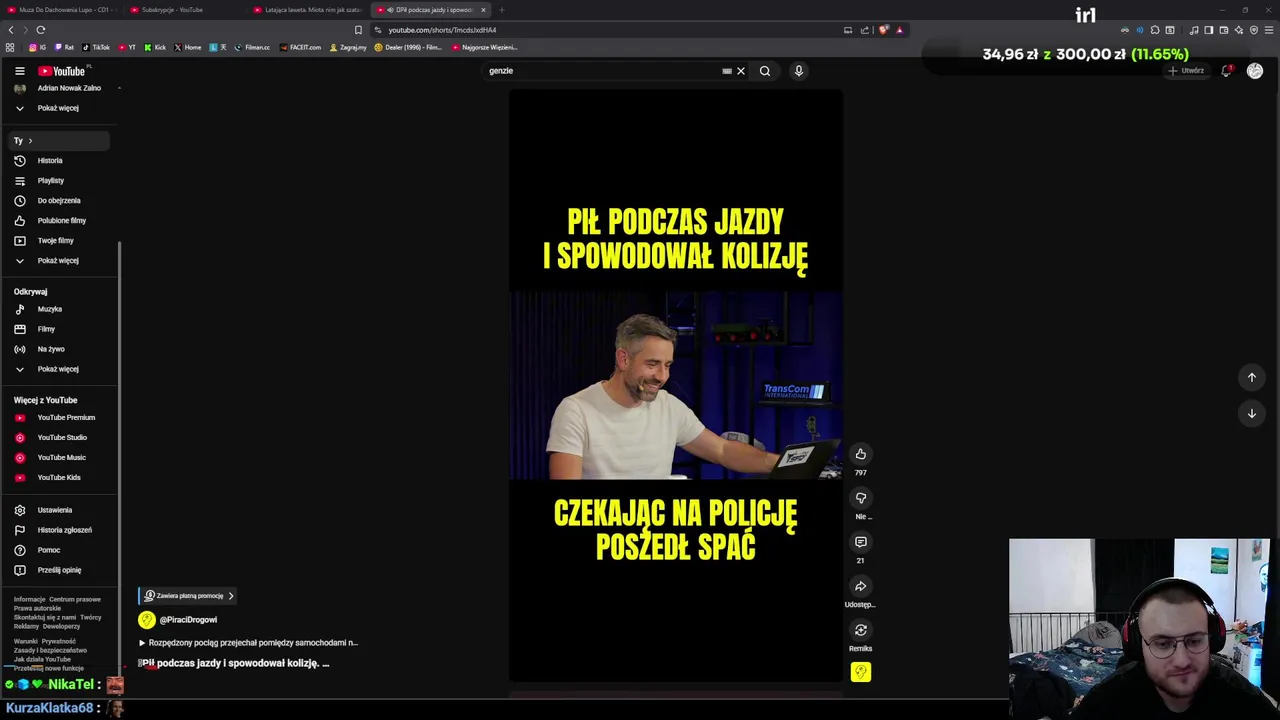The image size is (1280, 720).
Task: Open YouTube Studio link
Action: [60, 437]
